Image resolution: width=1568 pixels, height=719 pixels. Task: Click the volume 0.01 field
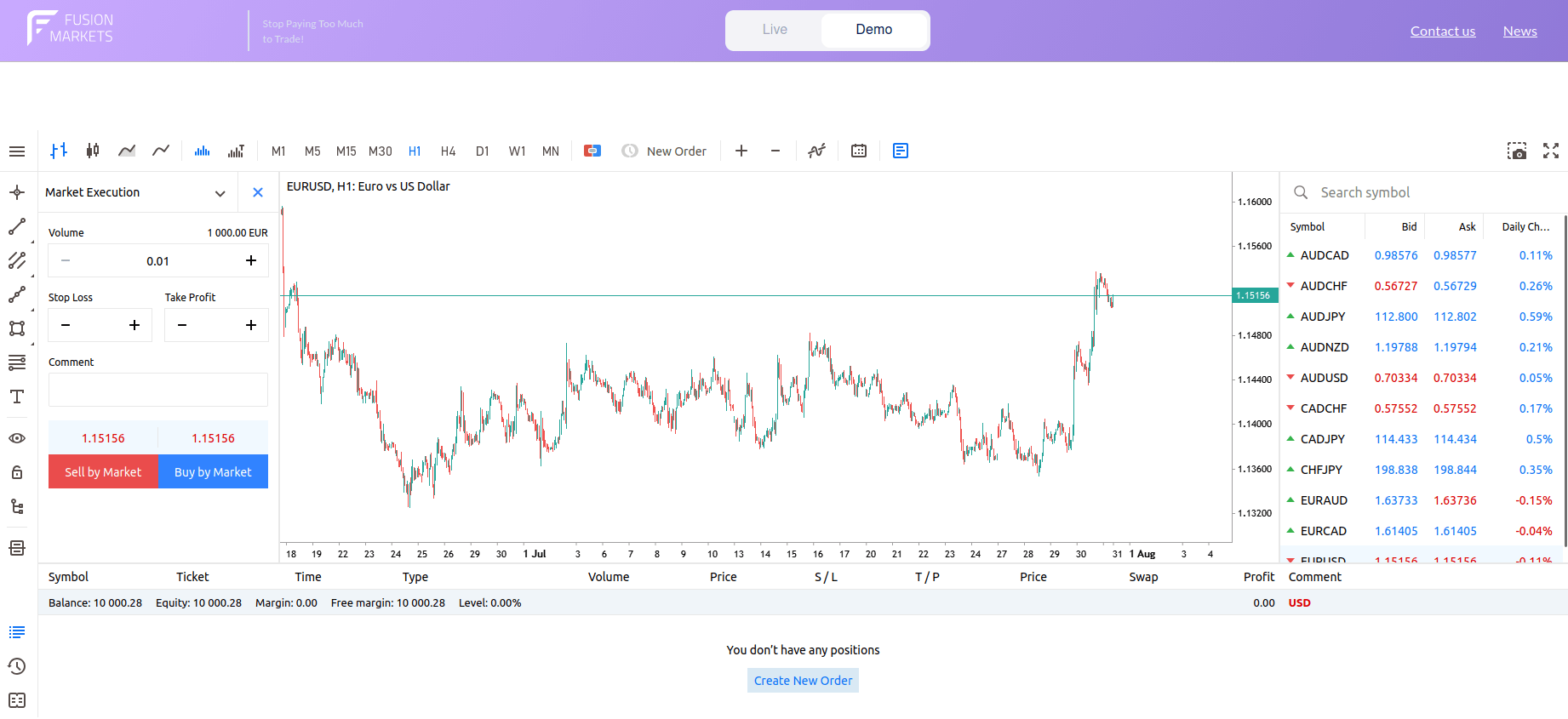tap(157, 261)
